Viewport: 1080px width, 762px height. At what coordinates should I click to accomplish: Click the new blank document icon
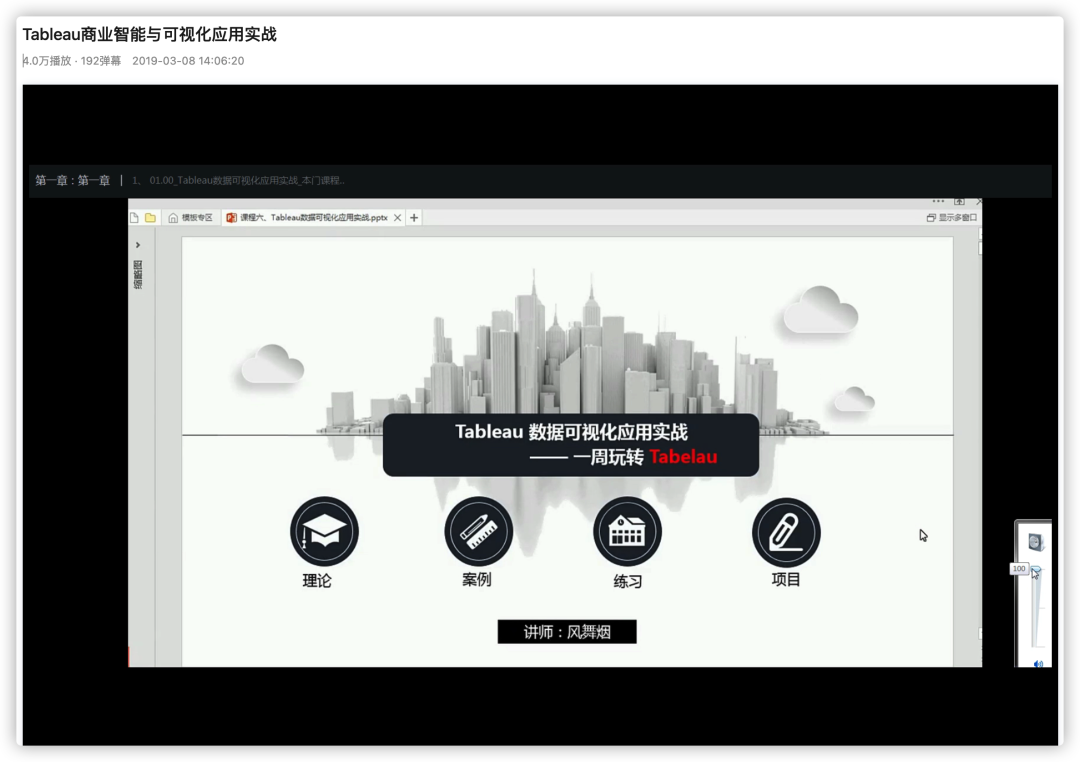(x=134, y=216)
